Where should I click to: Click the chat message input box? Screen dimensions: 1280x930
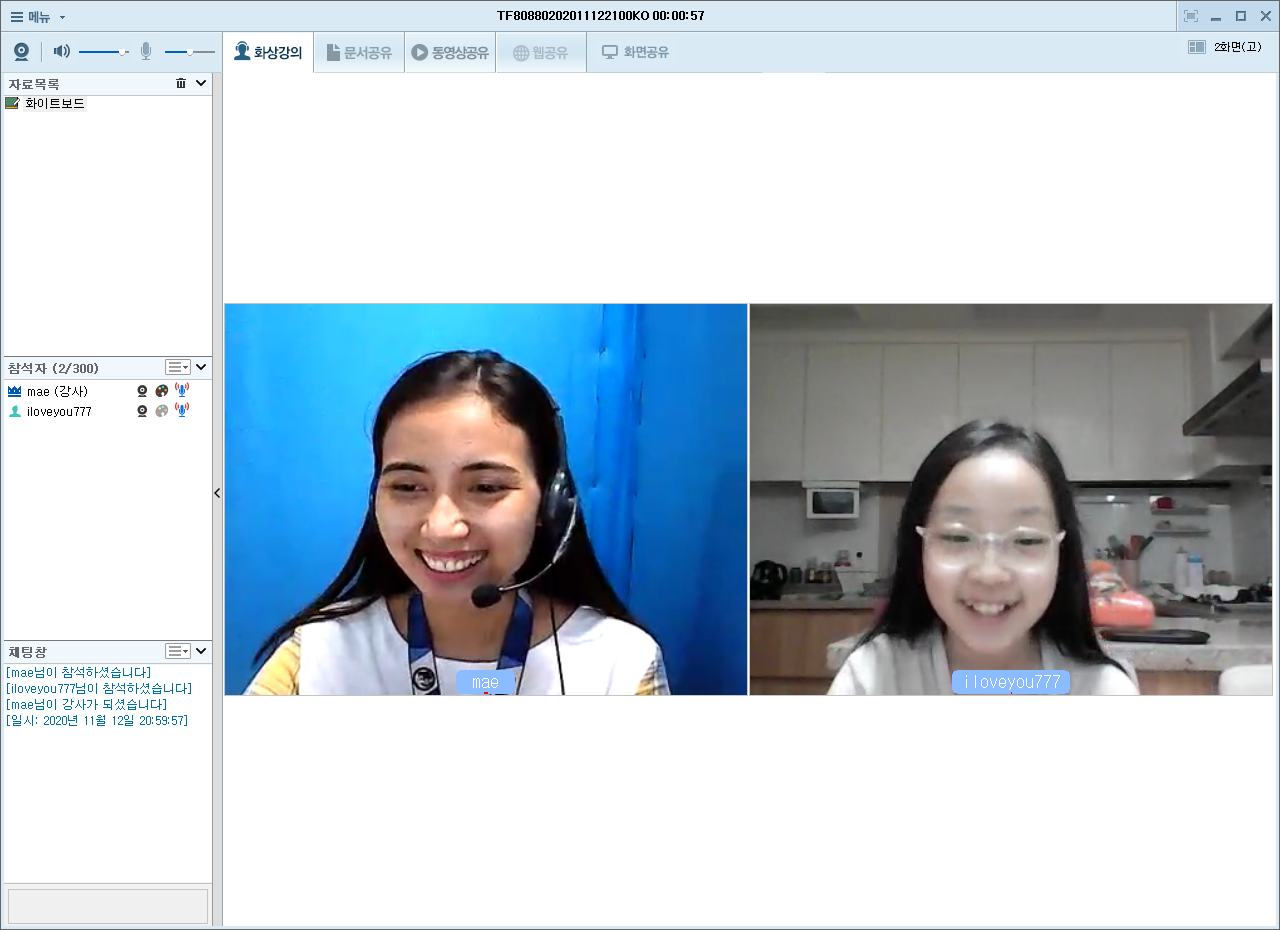108,906
